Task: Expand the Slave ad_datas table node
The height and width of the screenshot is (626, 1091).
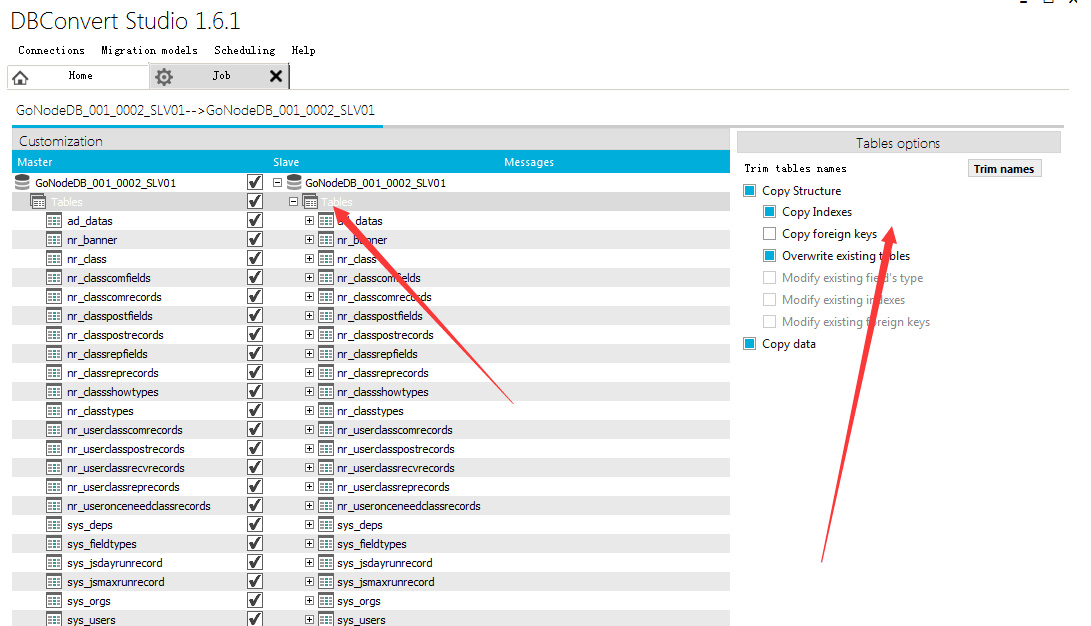Action: 310,220
